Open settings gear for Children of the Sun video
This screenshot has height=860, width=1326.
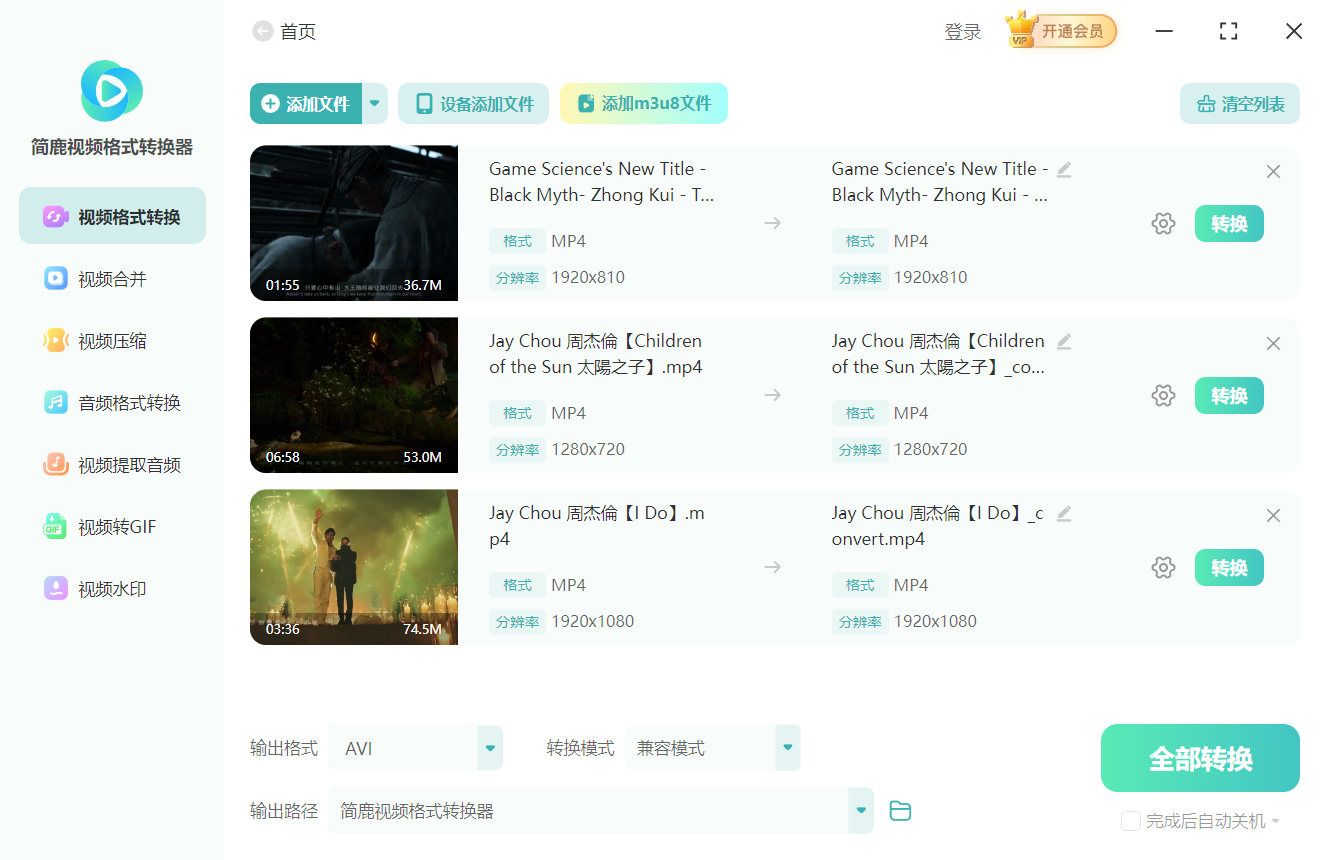tap(1163, 396)
